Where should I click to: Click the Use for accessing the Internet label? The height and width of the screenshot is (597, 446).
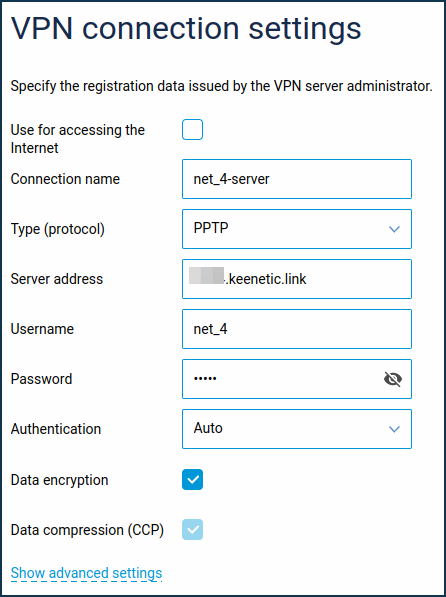point(78,139)
